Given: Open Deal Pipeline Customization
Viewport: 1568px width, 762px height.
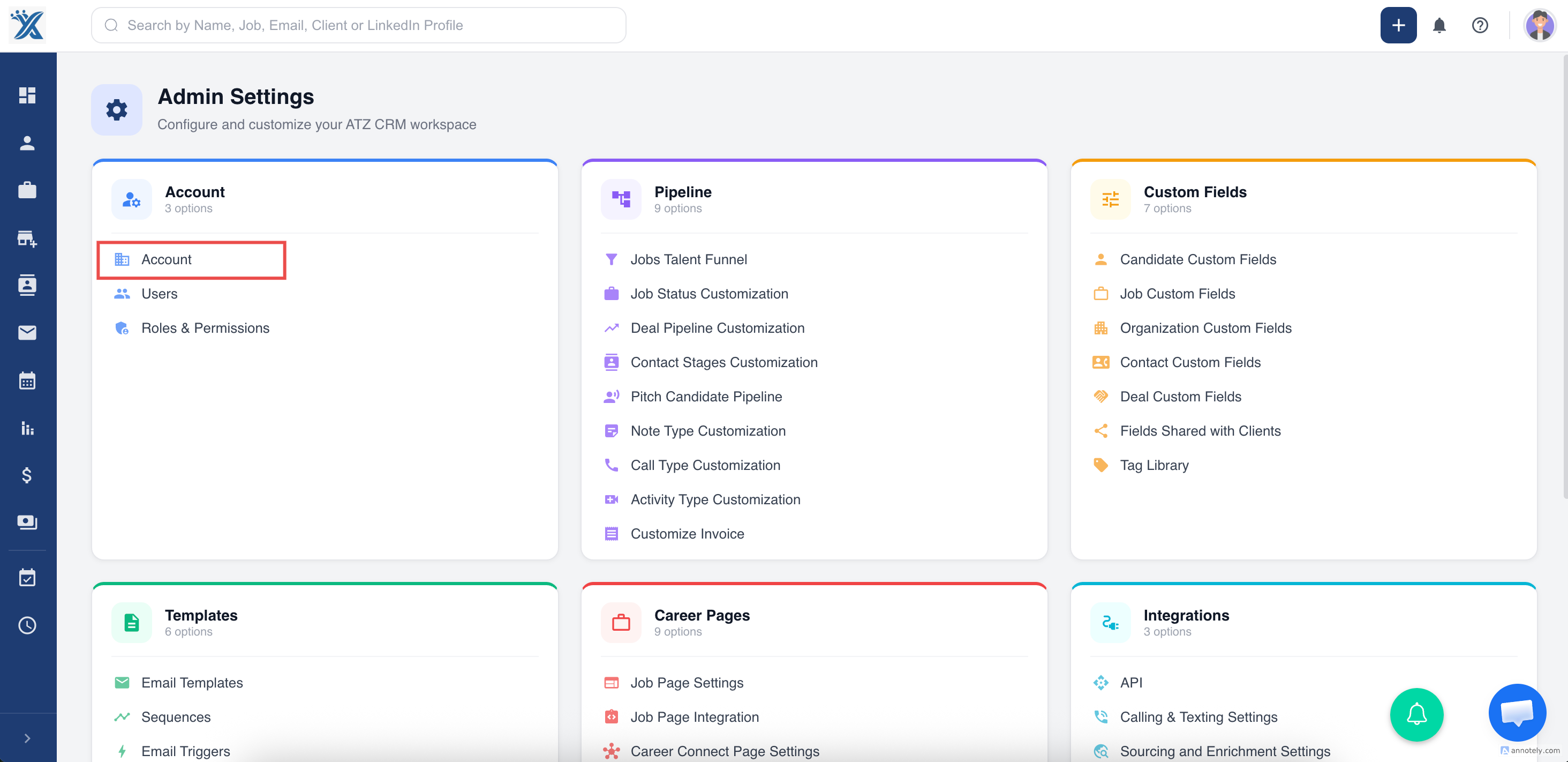Looking at the screenshot, I should (717, 328).
